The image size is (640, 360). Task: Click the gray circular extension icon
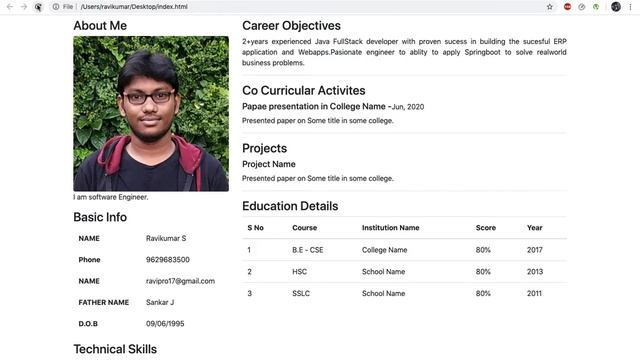pos(582,7)
